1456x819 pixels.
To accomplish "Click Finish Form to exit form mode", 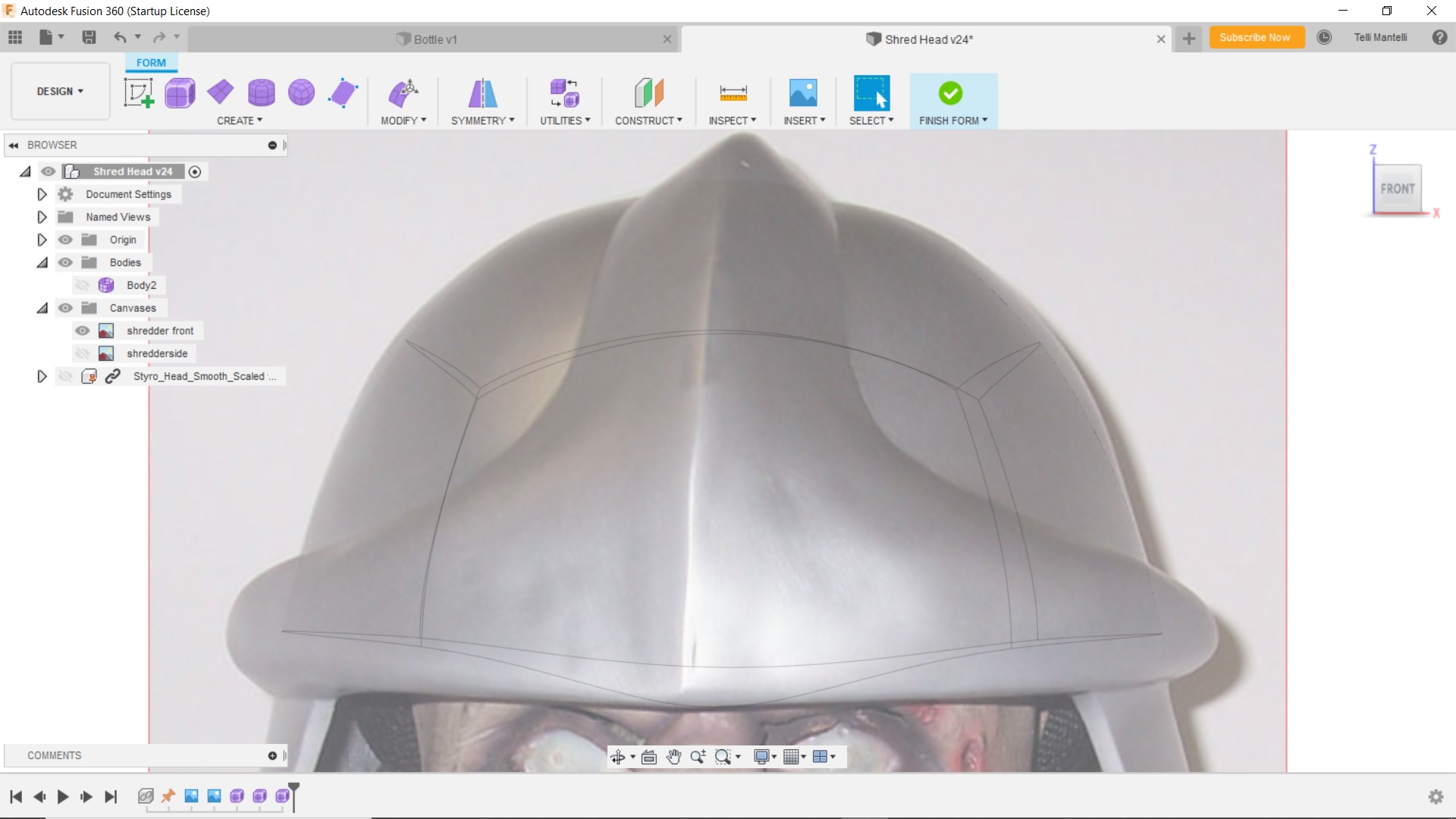I will click(x=952, y=99).
